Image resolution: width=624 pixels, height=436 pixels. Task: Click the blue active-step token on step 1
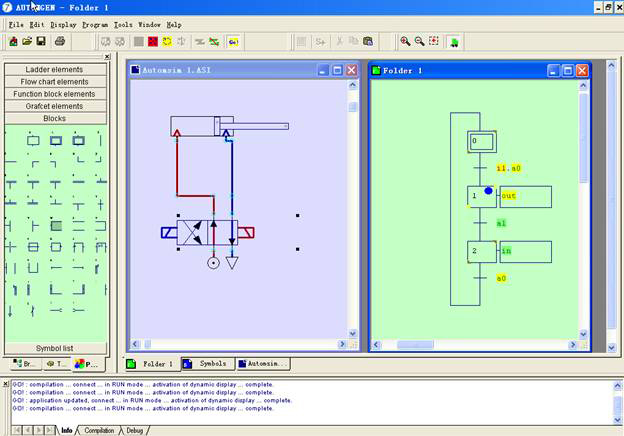tap(488, 191)
